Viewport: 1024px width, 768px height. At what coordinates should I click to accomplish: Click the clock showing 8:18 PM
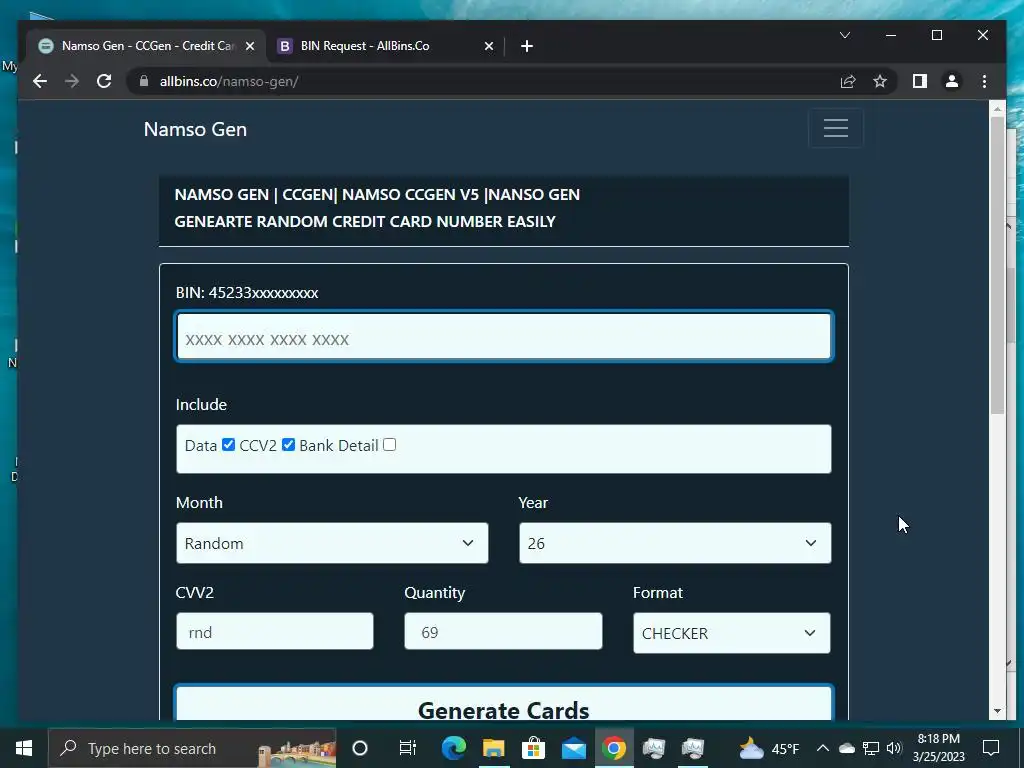click(x=938, y=748)
